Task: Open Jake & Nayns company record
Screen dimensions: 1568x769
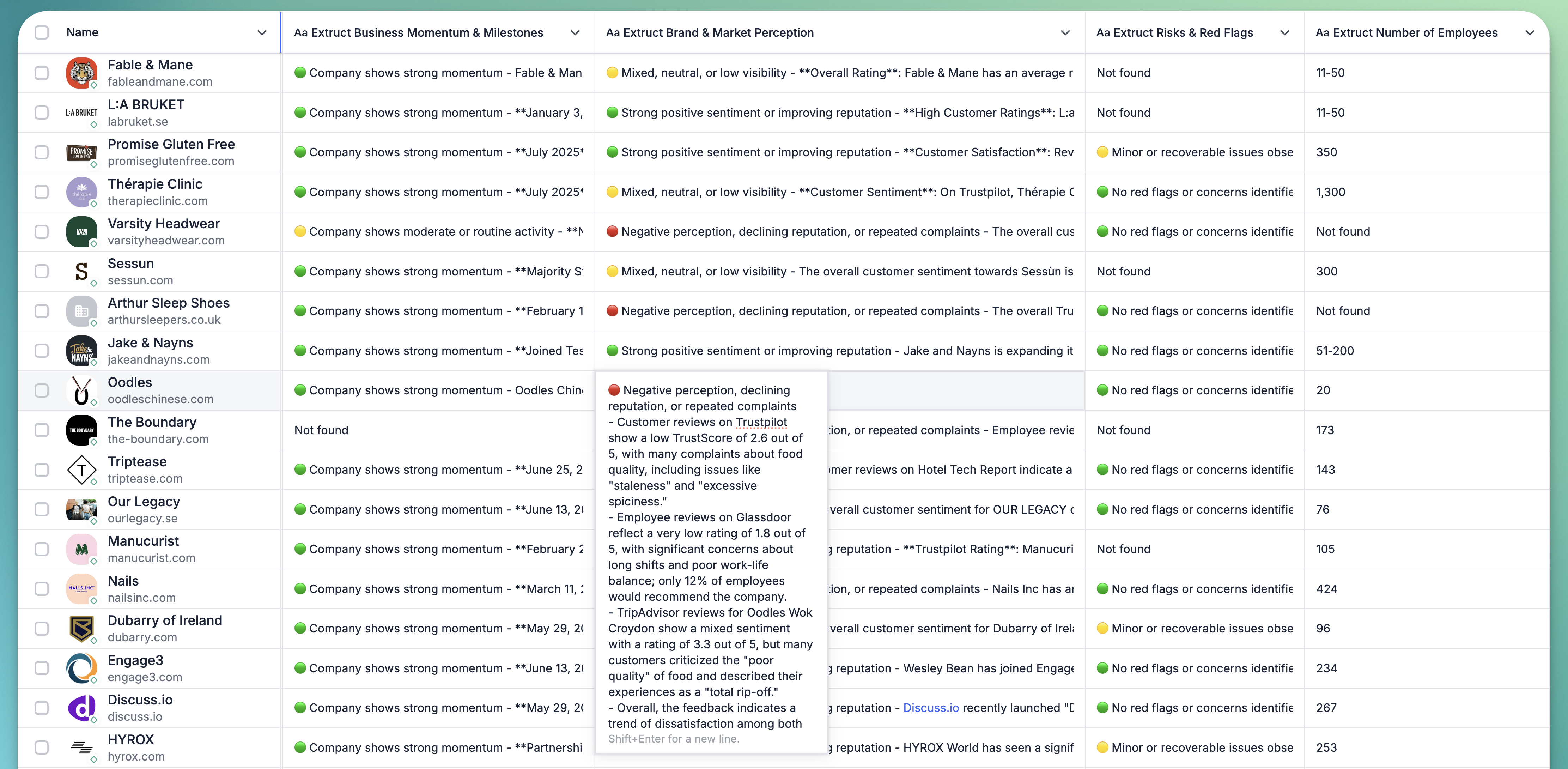Action: 150,343
